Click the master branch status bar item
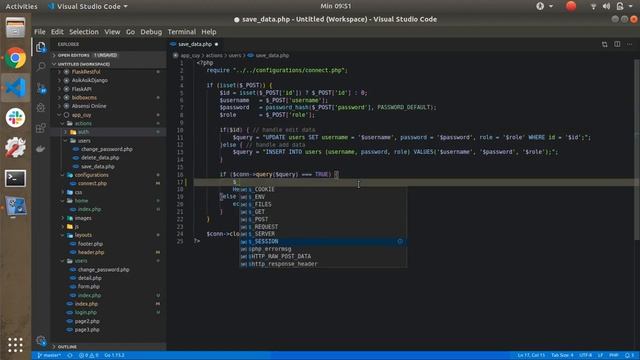Image resolution: width=640 pixels, height=360 pixels. click(49, 356)
